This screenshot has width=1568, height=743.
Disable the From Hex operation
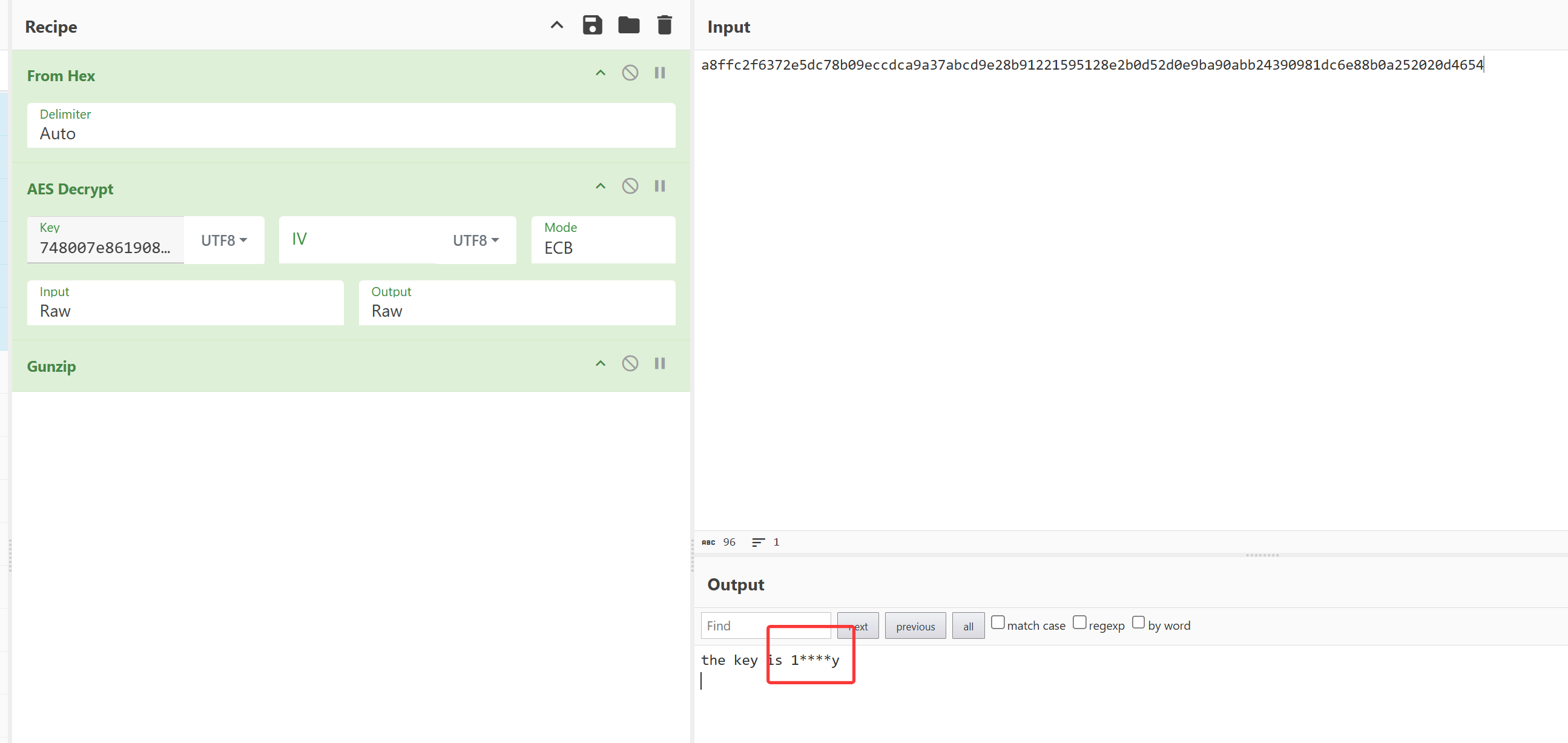[x=630, y=73]
